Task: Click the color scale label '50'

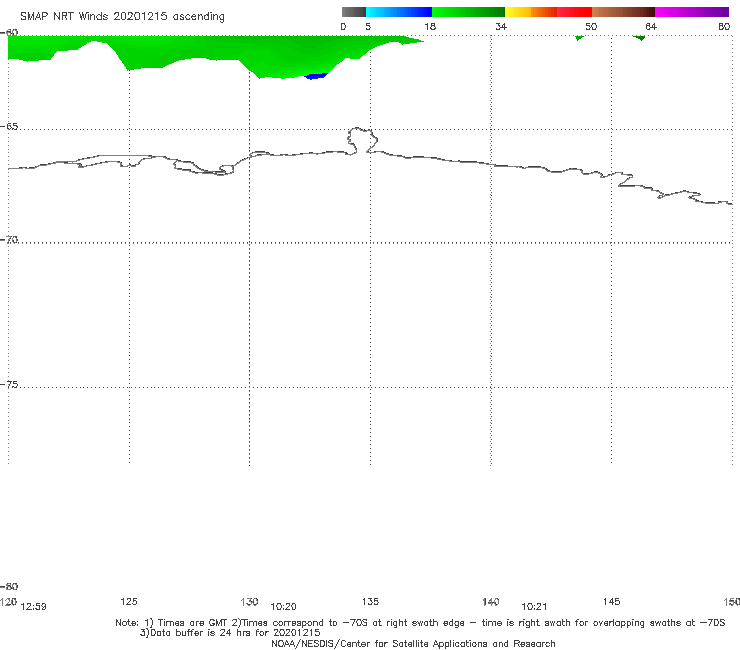Action: pyautogui.click(x=591, y=26)
